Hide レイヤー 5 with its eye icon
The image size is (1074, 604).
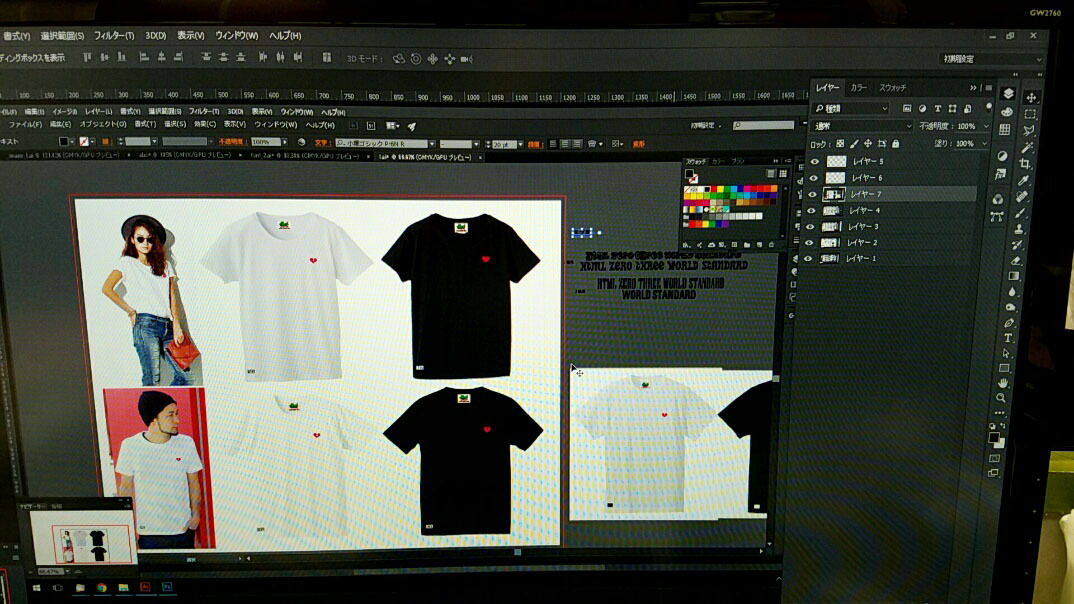click(814, 162)
